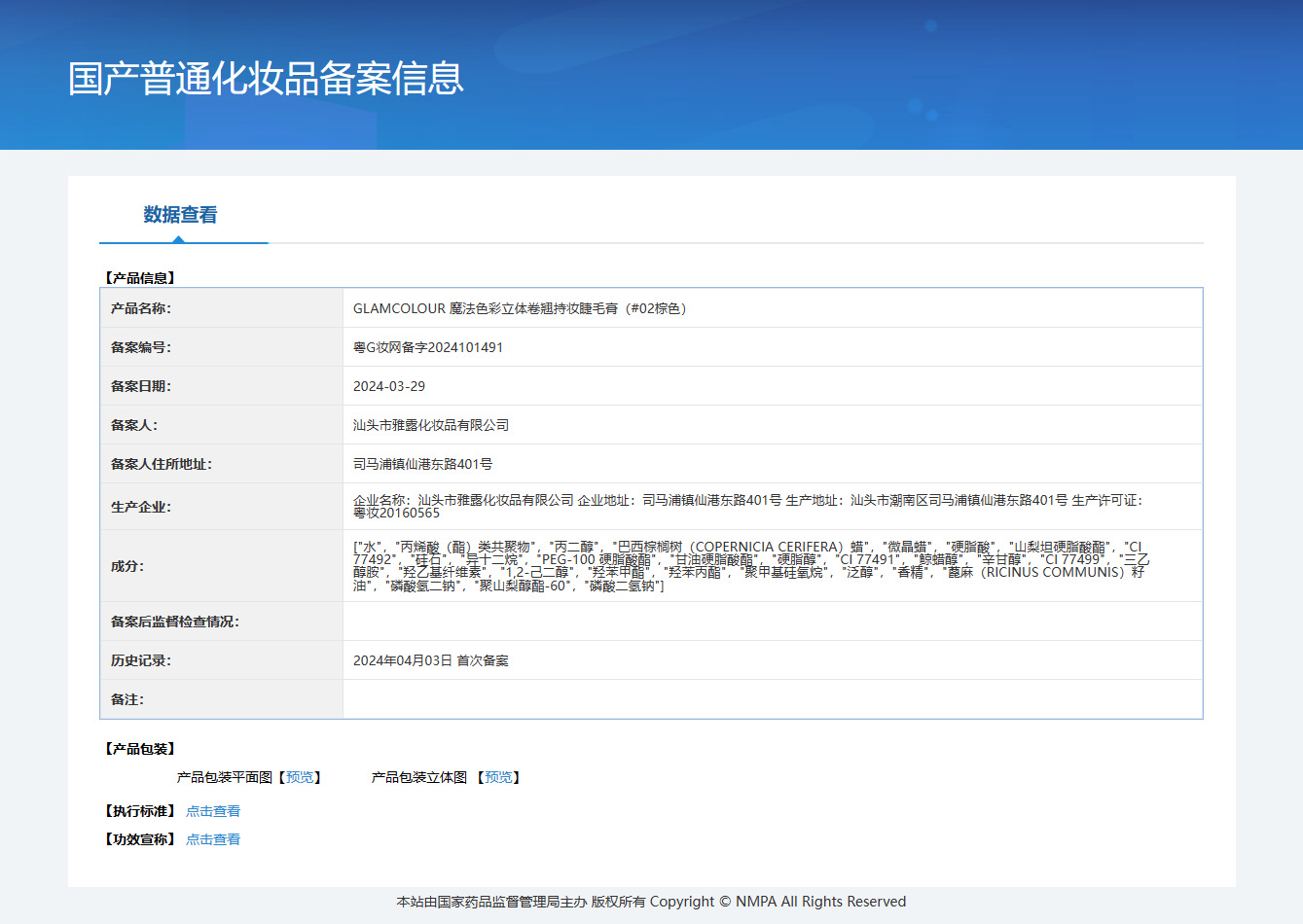Image resolution: width=1303 pixels, height=924 pixels.
Task: Select the filing number 粤G妆网备字2024101491
Action: [x=428, y=347]
